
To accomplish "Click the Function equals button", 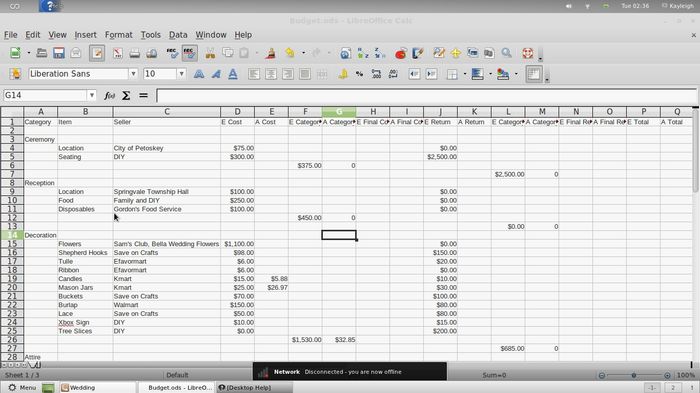I will [143, 95].
